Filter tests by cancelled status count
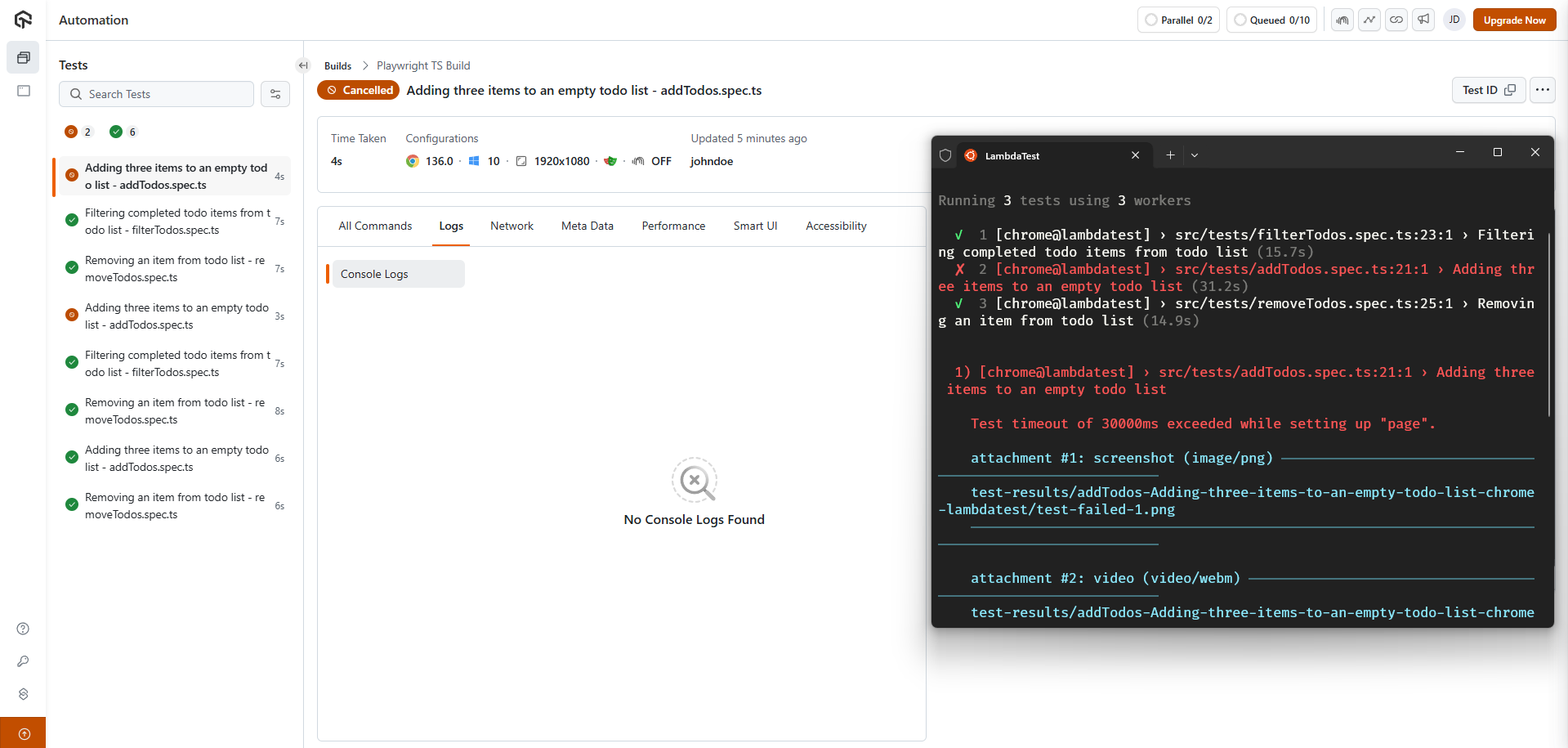This screenshot has height=748, width=1568. 78,132
